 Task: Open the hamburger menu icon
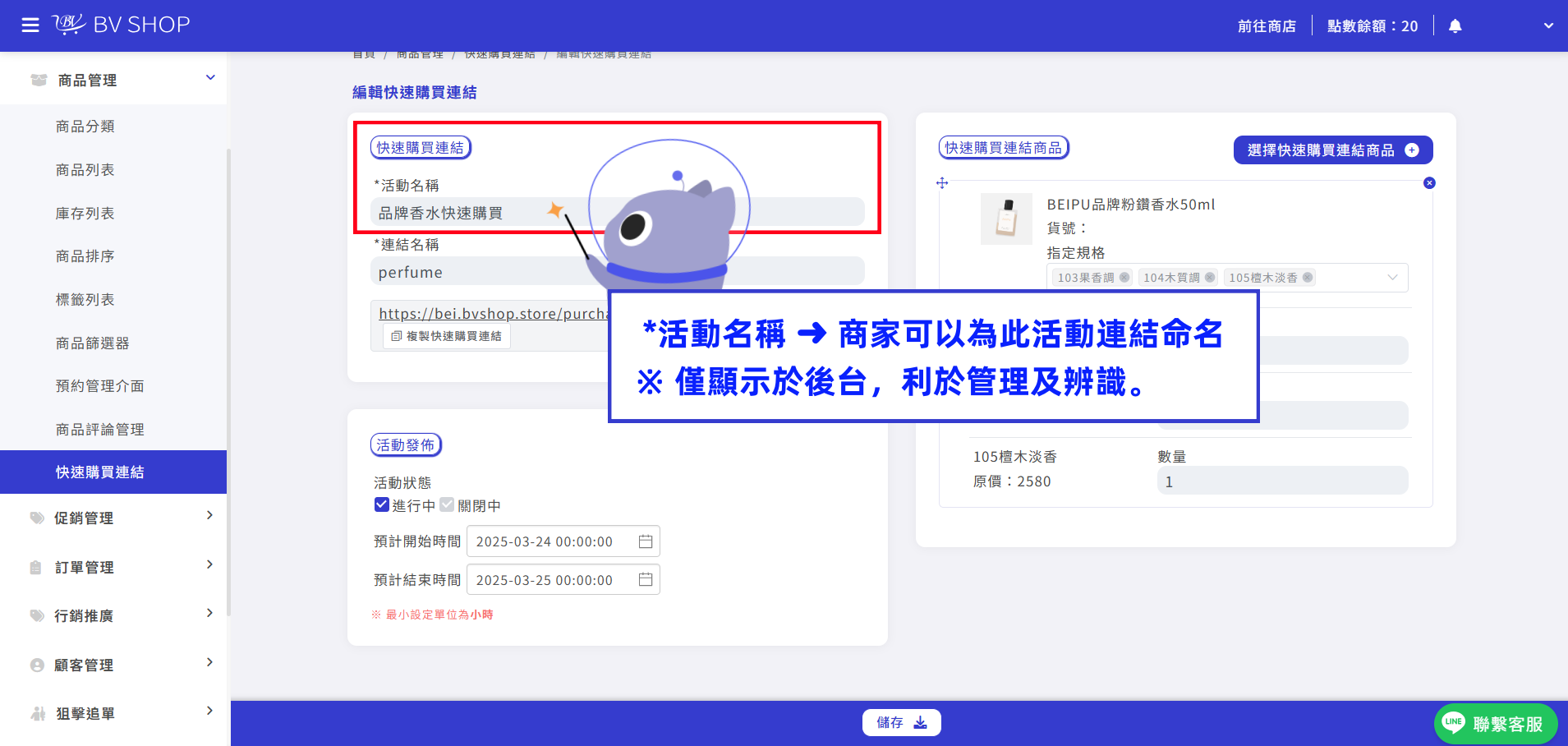pyautogui.click(x=30, y=25)
